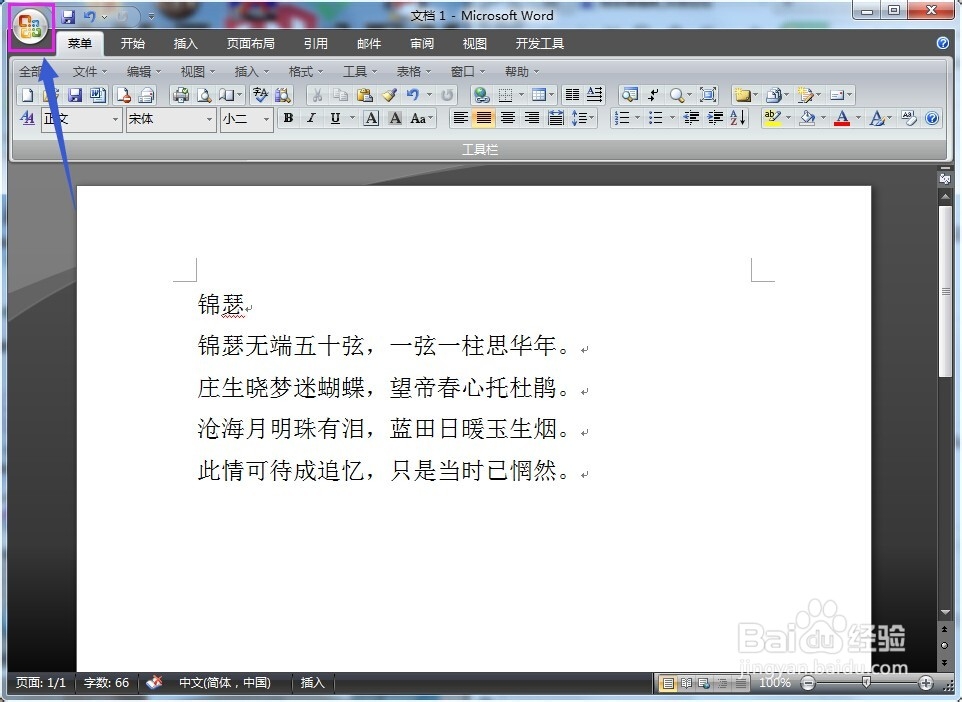Screen dimensions: 962x702
Task: Click the Copy icon
Action: point(341,95)
